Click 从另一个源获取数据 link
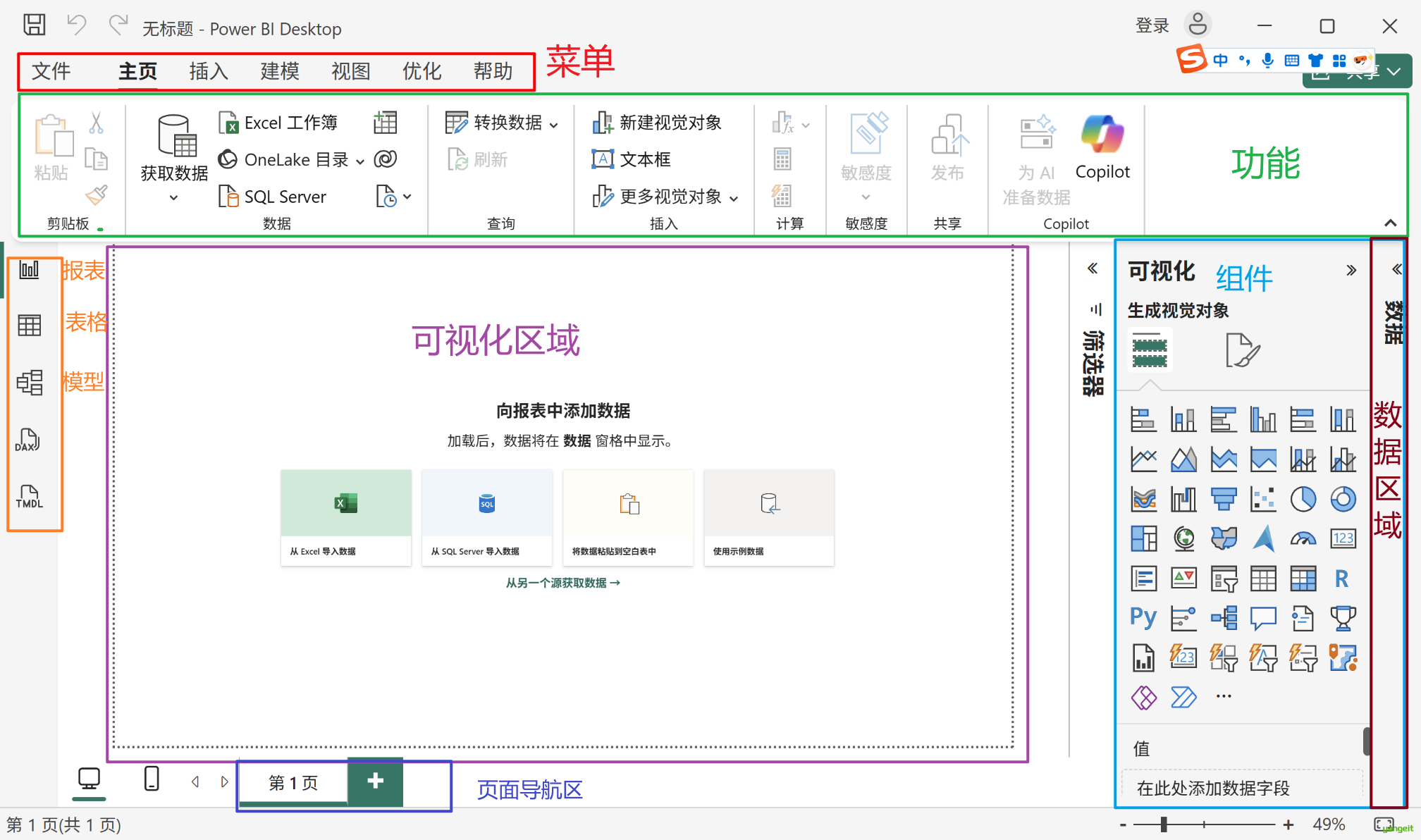This screenshot has width=1421, height=840. [562, 583]
